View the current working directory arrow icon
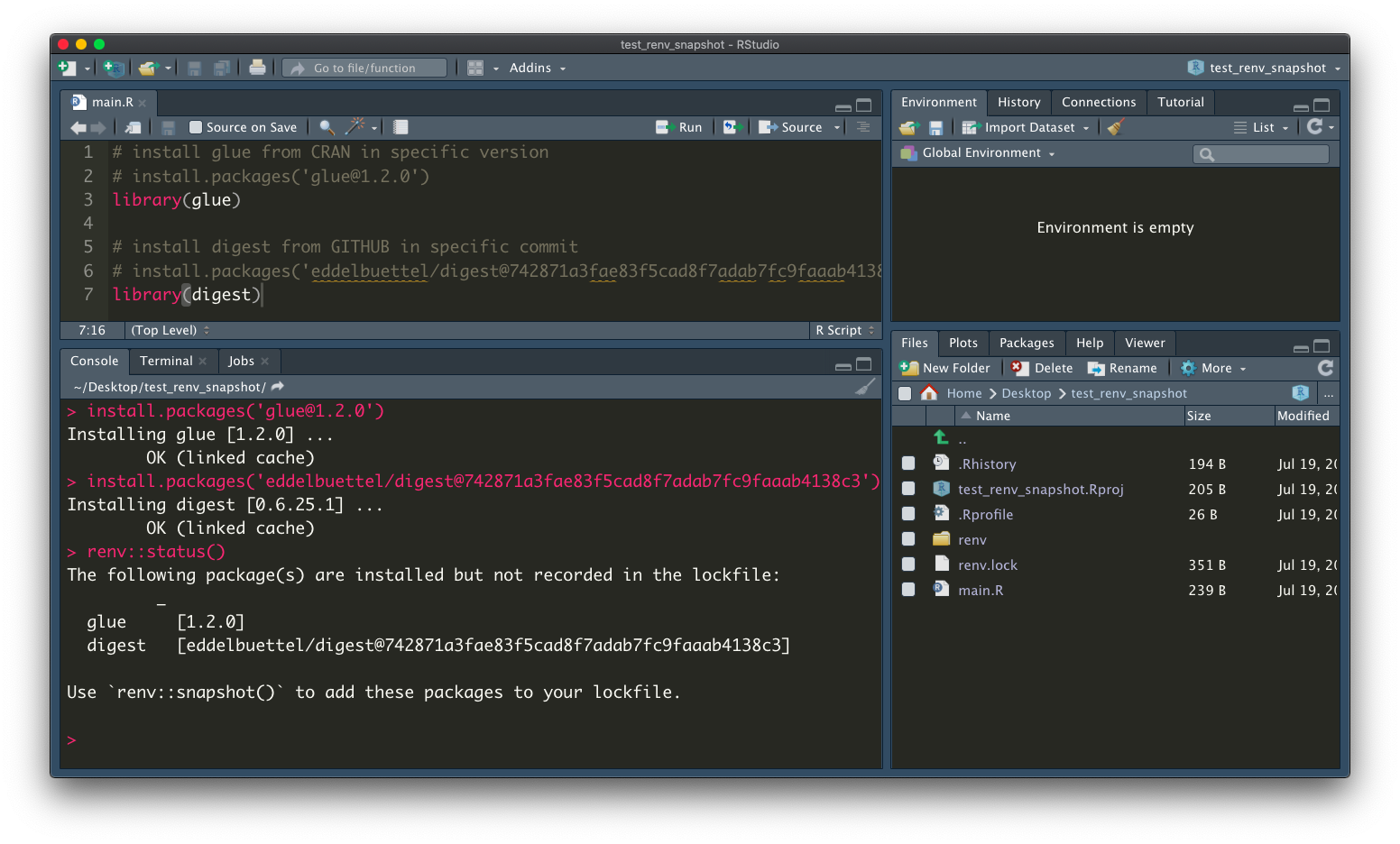The height and width of the screenshot is (844, 1400). click(x=278, y=387)
